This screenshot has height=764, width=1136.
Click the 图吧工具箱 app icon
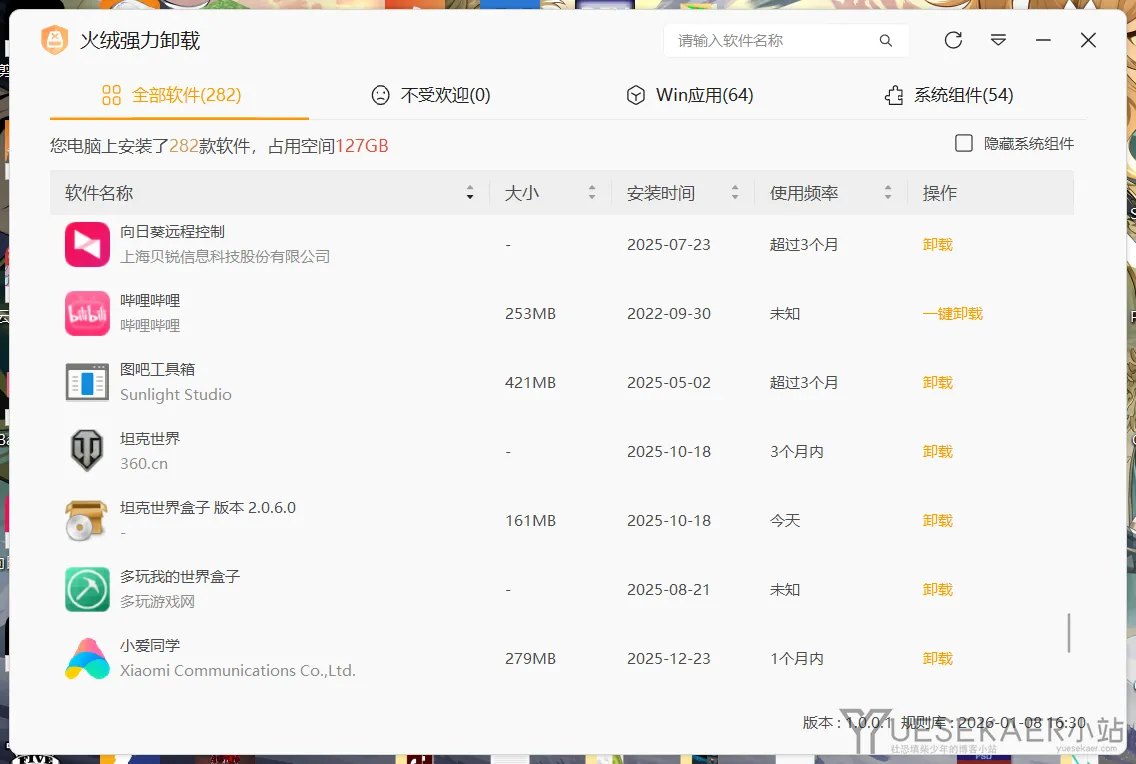point(87,382)
